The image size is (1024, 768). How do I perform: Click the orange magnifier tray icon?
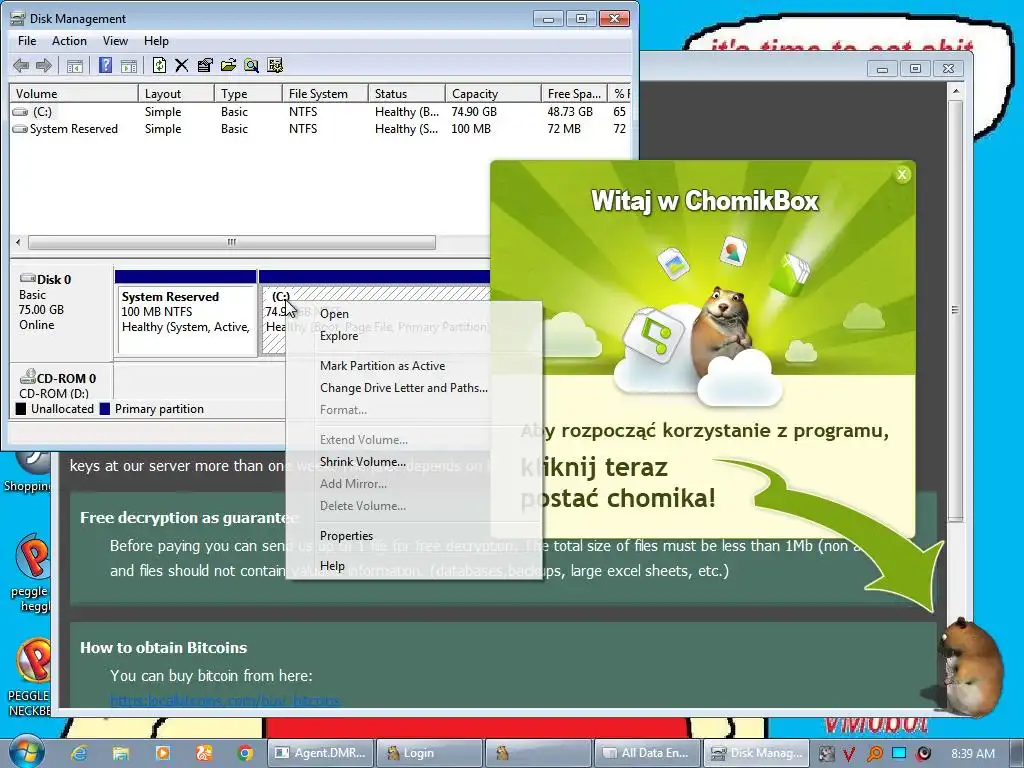874,754
